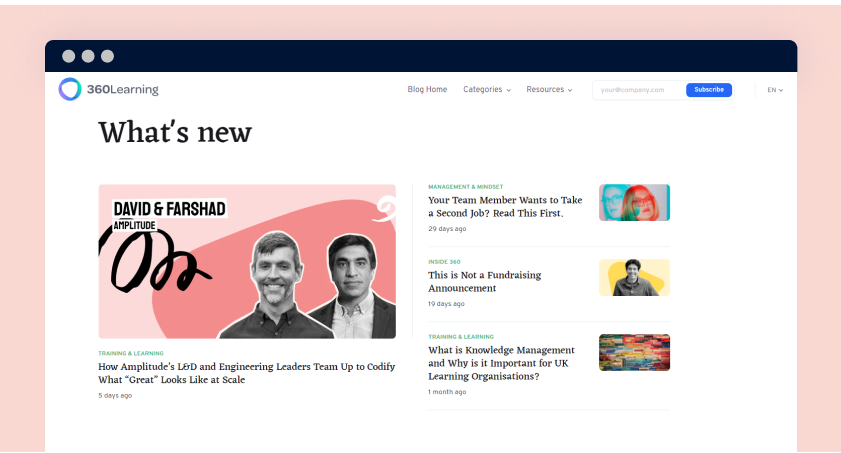The image size is (841, 453).
Task: Click the 360Learning circular logo icon
Action: tap(70, 89)
